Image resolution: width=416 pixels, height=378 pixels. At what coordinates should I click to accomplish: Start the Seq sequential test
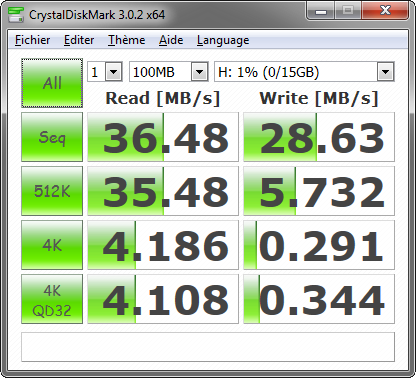[52, 137]
